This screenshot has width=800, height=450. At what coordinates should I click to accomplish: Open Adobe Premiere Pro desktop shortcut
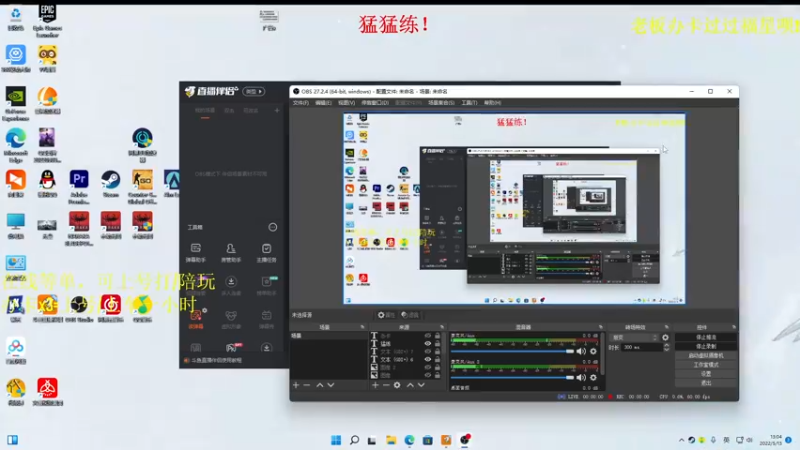click(x=79, y=187)
